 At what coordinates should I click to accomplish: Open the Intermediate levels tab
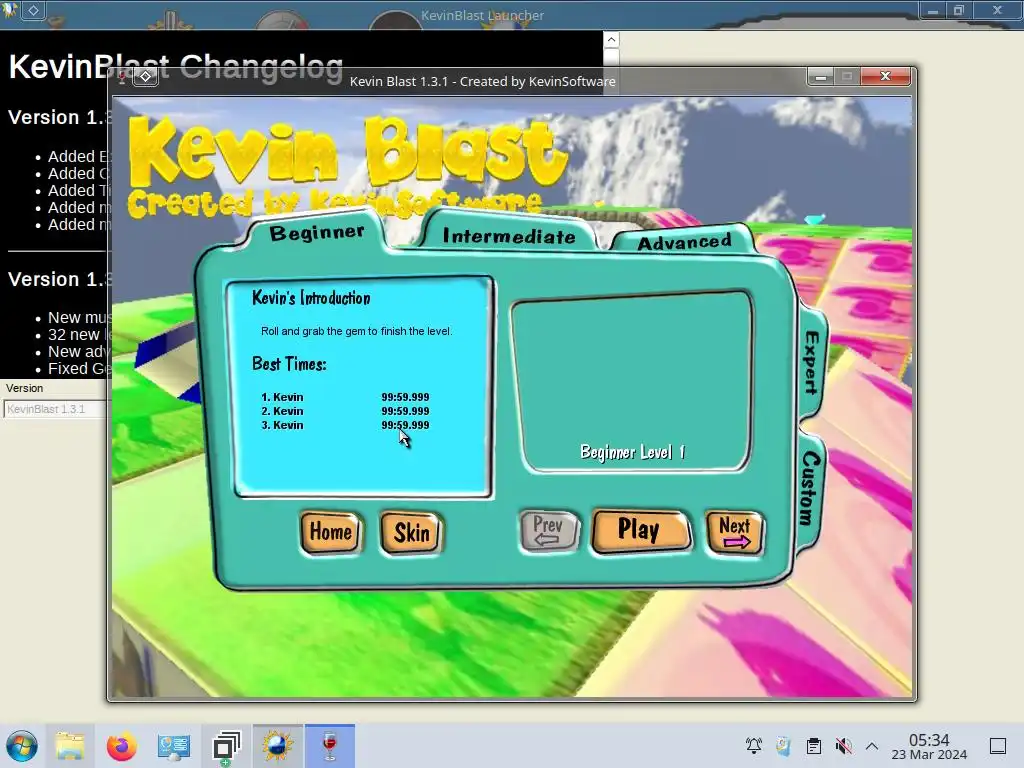[x=509, y=236]
